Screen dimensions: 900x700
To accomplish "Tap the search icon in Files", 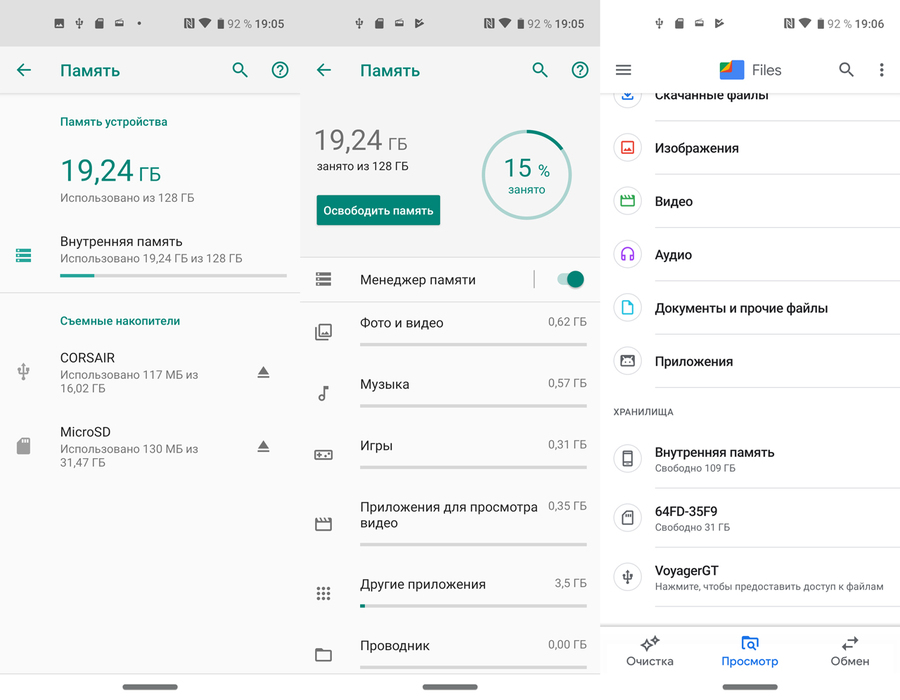I will coord(846,70).
